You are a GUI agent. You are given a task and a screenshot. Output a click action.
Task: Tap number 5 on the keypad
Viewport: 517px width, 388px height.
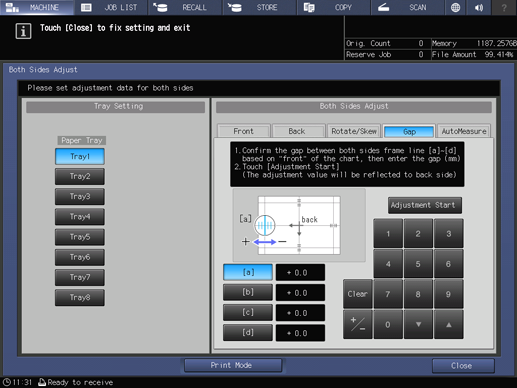[x=418, y=264]
